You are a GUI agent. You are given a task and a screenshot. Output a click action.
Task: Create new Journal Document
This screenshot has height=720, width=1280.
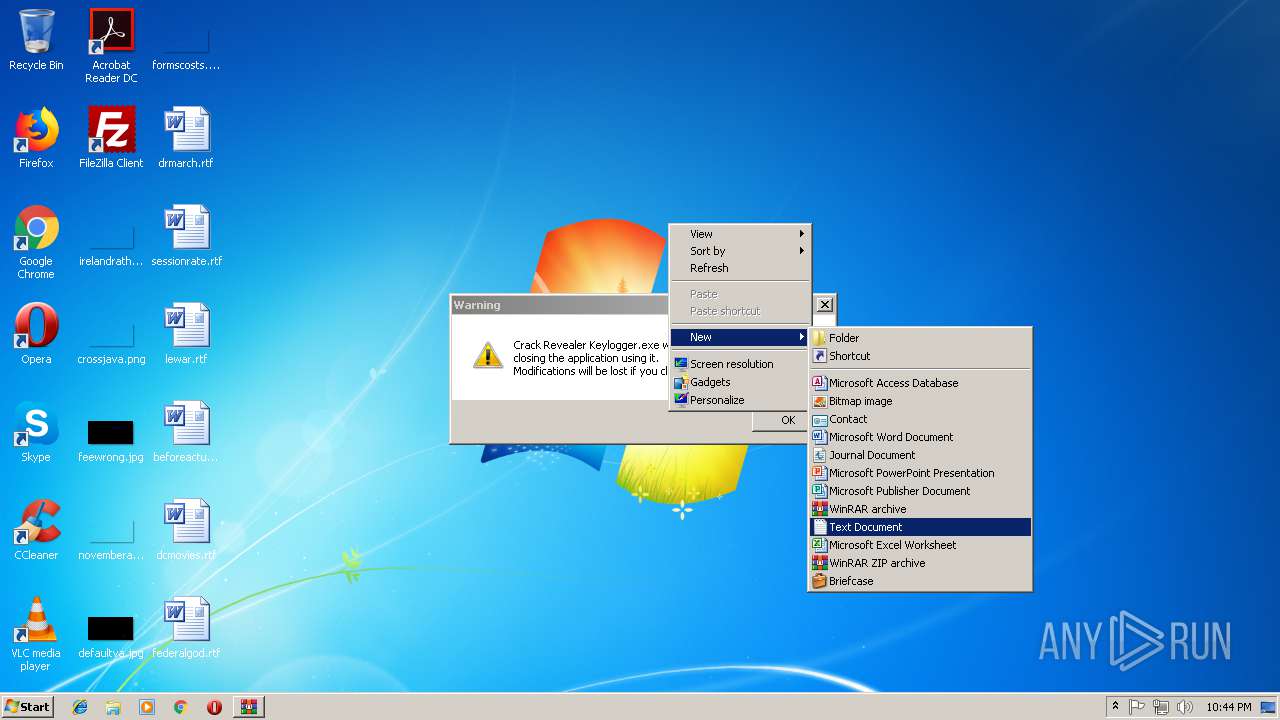click(x=920, y=455)
